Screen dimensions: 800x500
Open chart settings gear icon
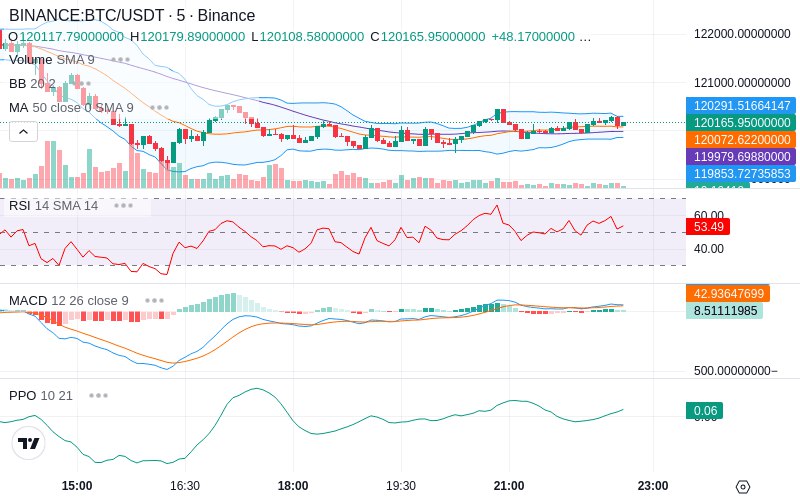click(x=743, y=487)
